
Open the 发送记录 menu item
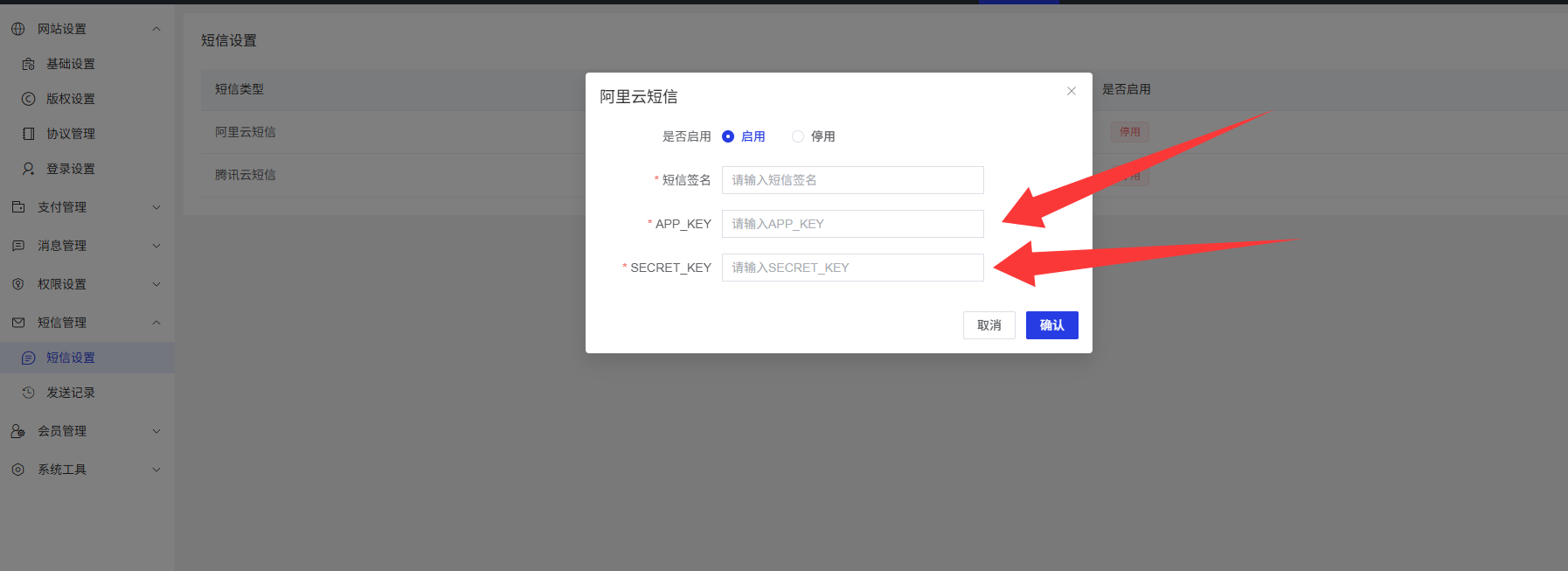pos(87,393)
